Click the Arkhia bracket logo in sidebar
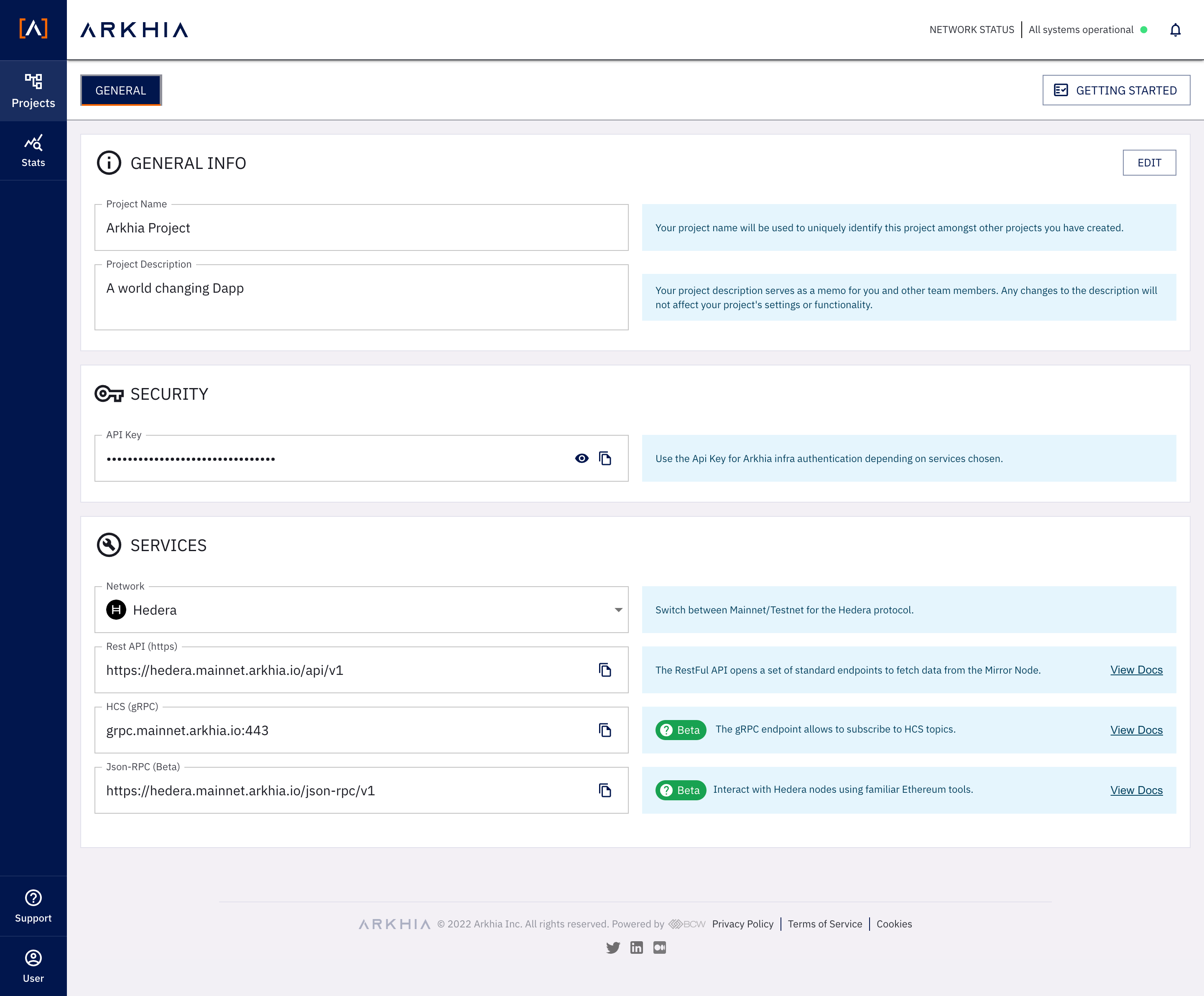 33,28
